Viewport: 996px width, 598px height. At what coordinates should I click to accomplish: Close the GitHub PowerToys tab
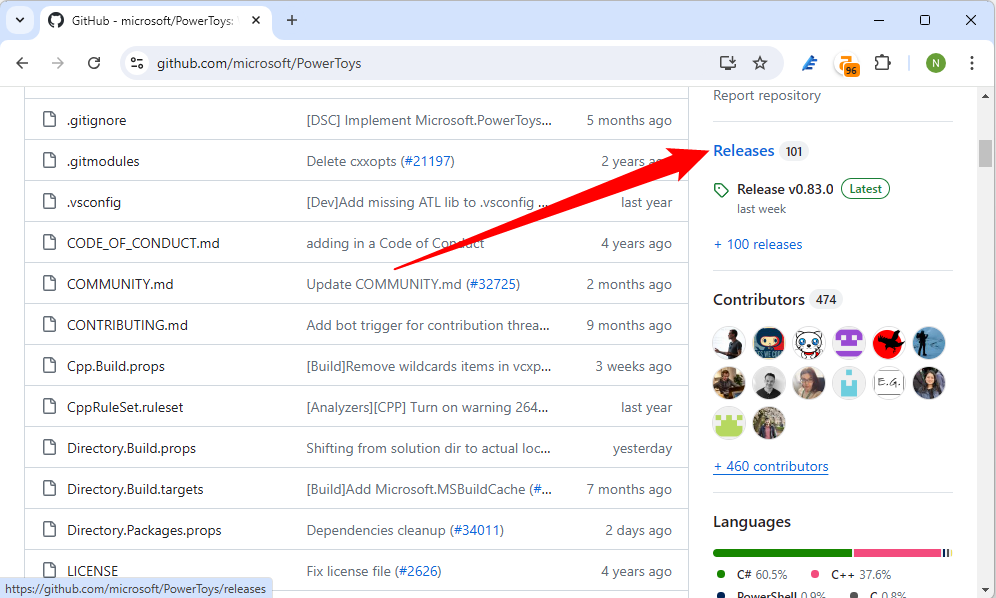[x=256, y=20]
